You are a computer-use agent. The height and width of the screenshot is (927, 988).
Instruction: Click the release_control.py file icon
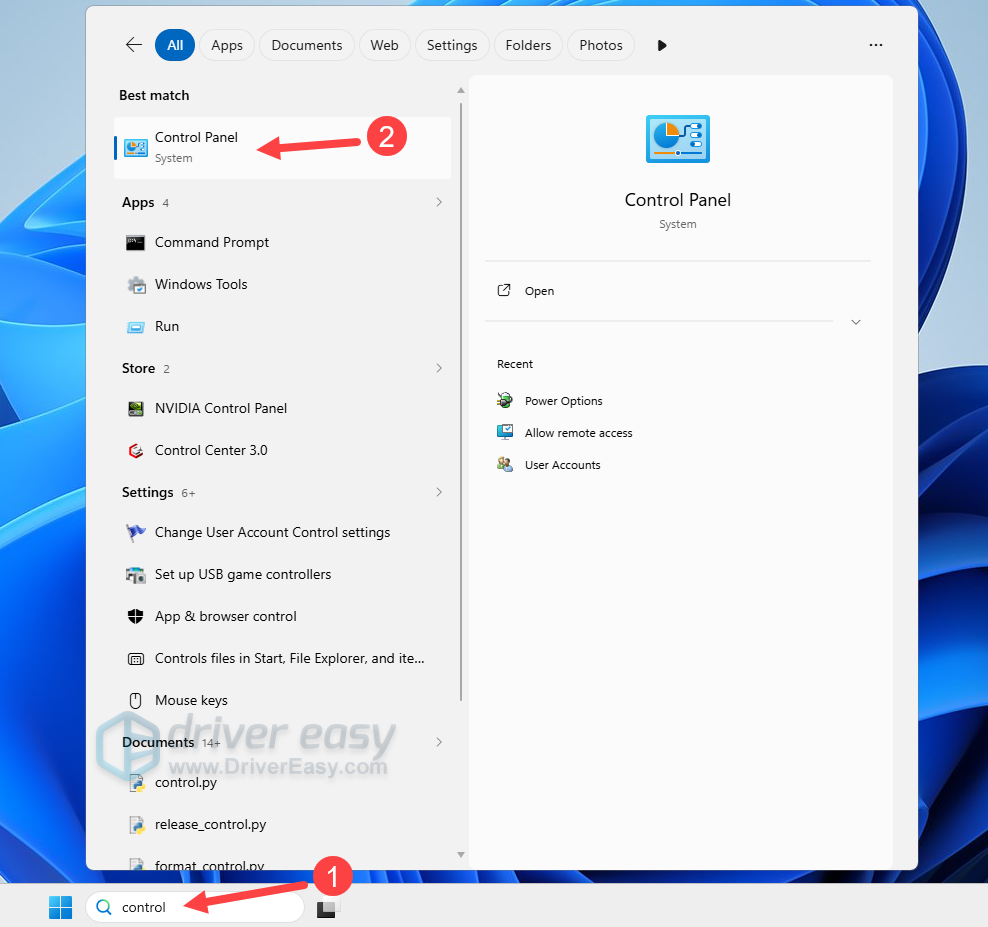[x=137, y=824]
